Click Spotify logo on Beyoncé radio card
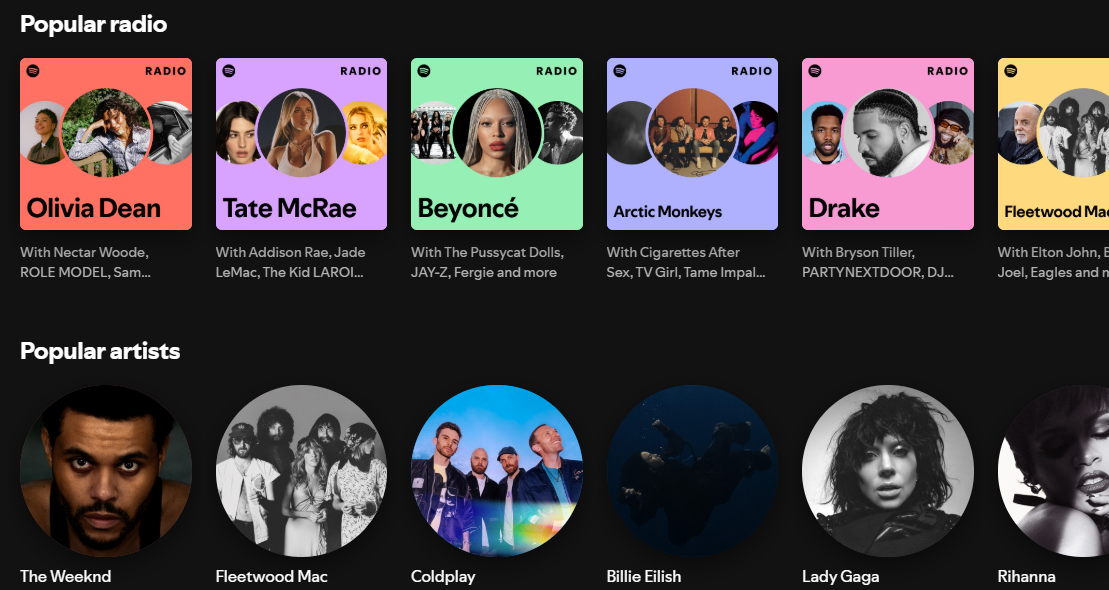This screenshot has width=1109, height=590. tap(424, 71)
